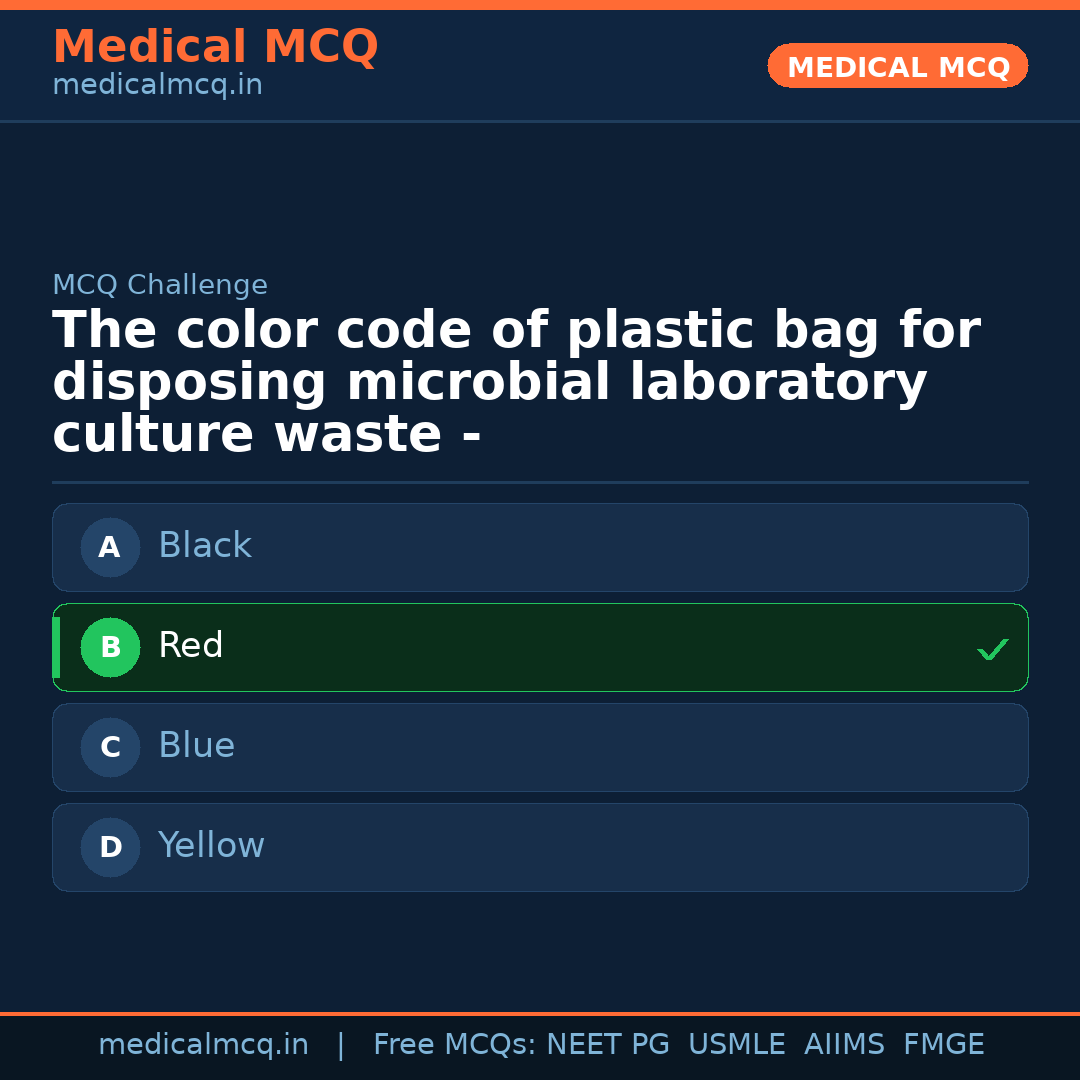Select answer option D Yellow
1080x1080 pixels.
(540, 847)
